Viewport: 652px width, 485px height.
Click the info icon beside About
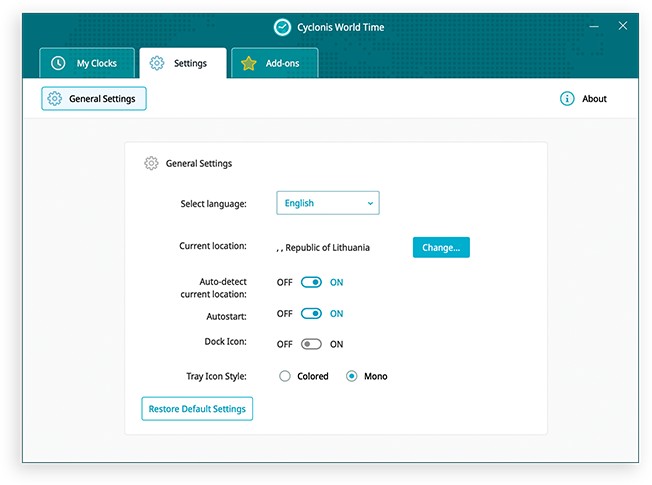coord(567,99)
